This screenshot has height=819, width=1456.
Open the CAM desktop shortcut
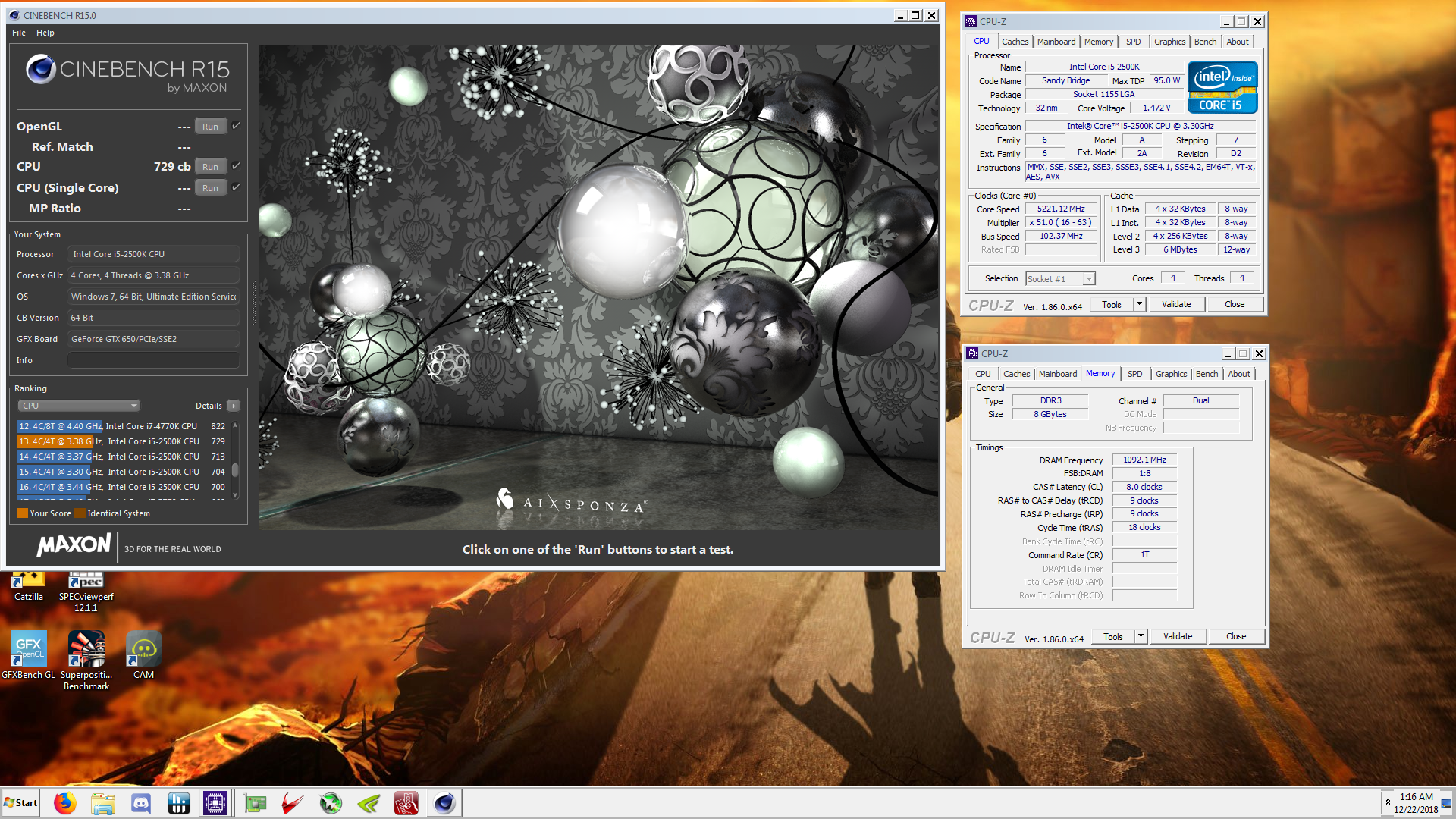[x=143, y=655]
